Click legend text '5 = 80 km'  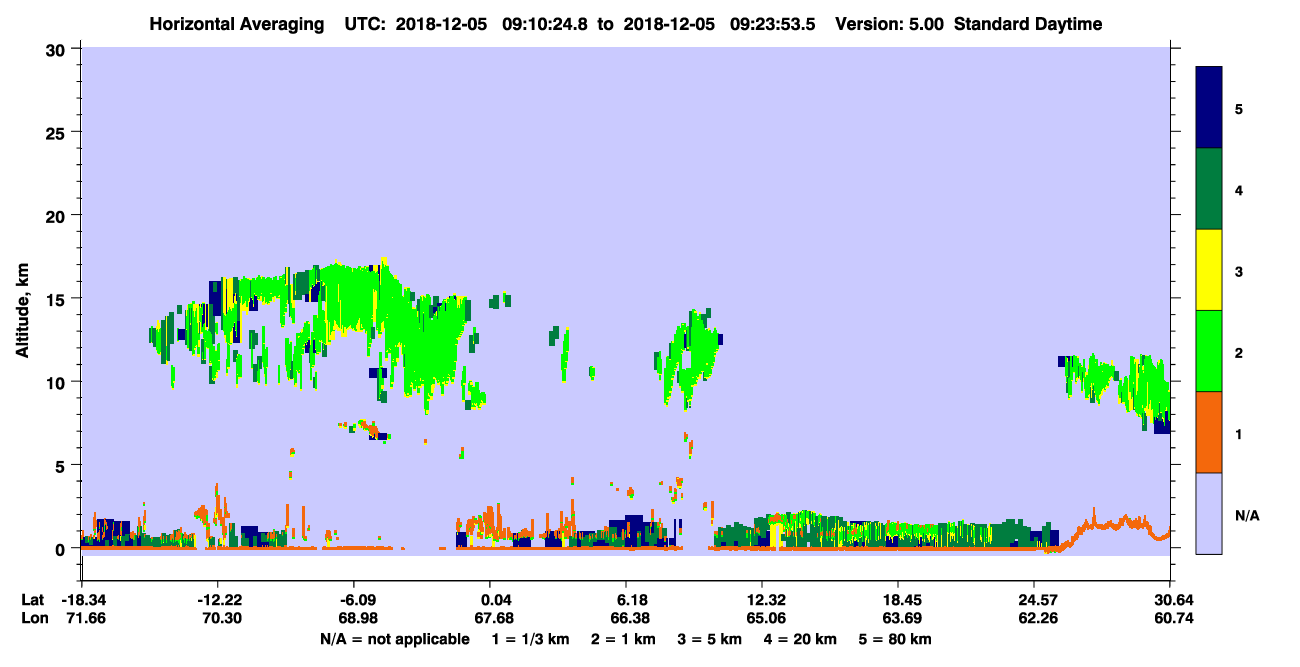coord(895,639)
